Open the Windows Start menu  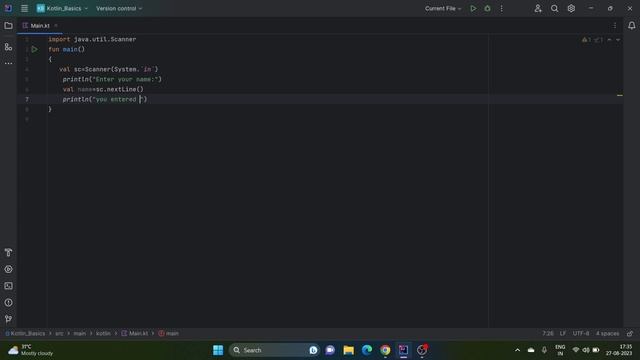click(x=218, y=350)
